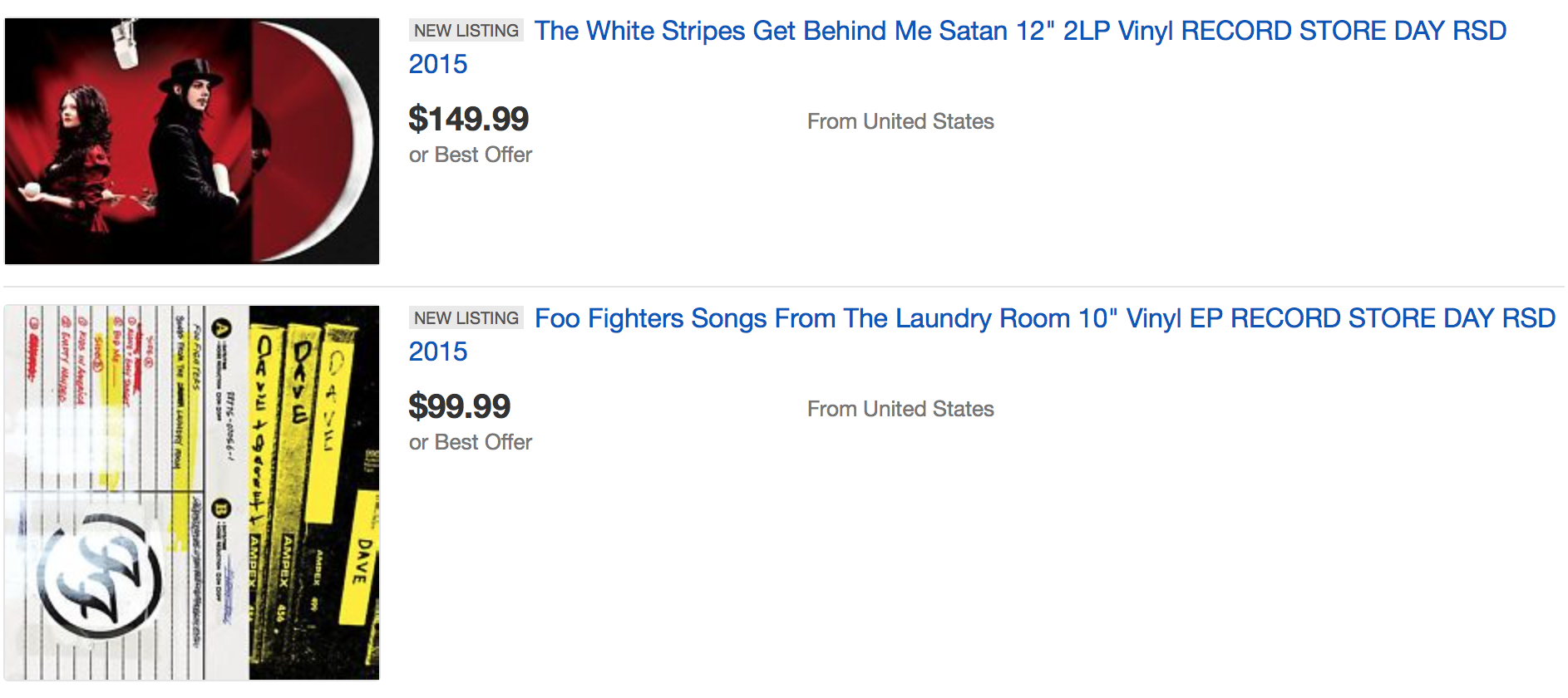This screenshot has width=1568, height=698.
Task: Click 'or Best Offer' under $99.99
Action: 471,443
